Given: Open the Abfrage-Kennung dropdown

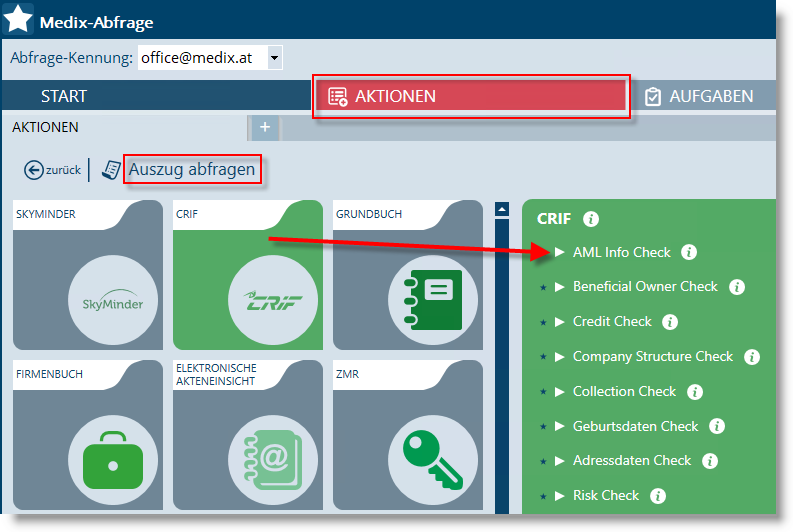Looking at the screenshot, I should pyautogui.click(x=275, y=58).
